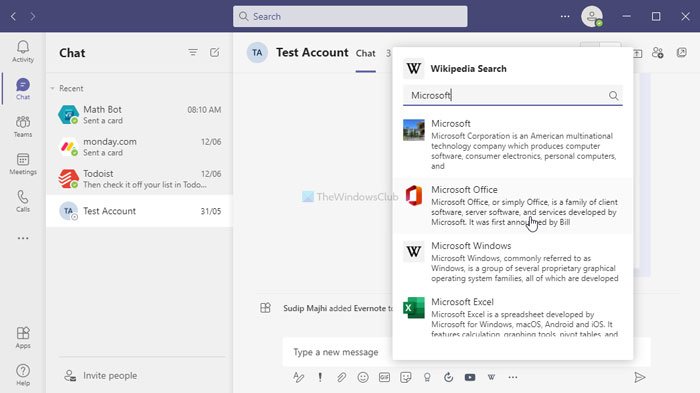
Task: Open the Activity feed in sidebar
Action: 23,51
